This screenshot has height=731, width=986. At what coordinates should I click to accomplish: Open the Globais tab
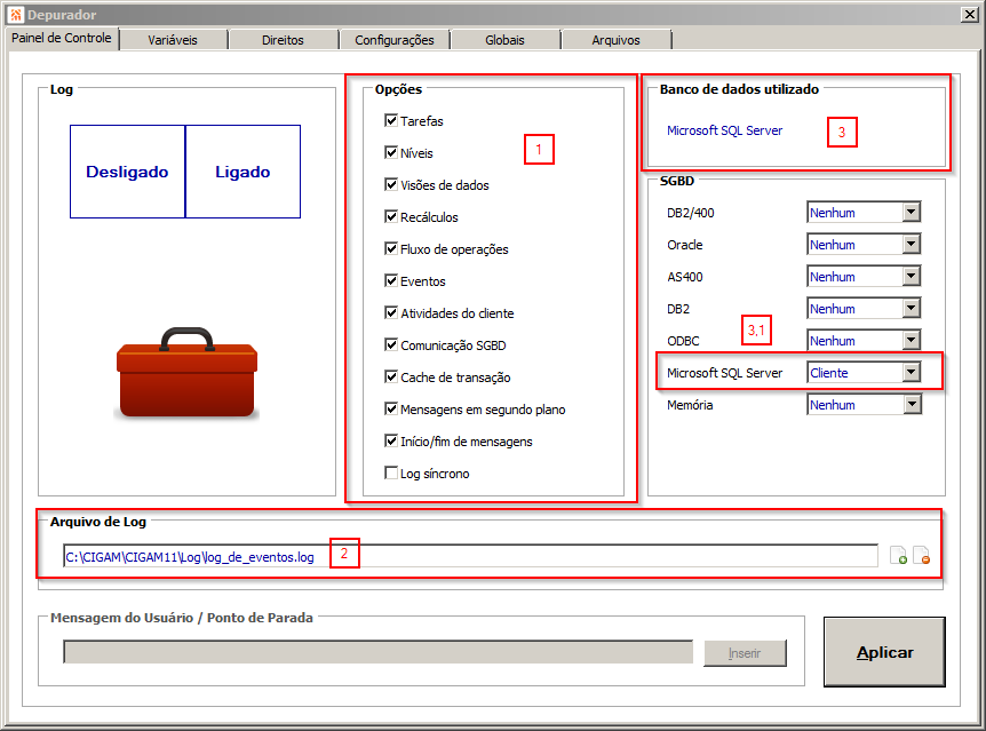click(x=505, y=40)
